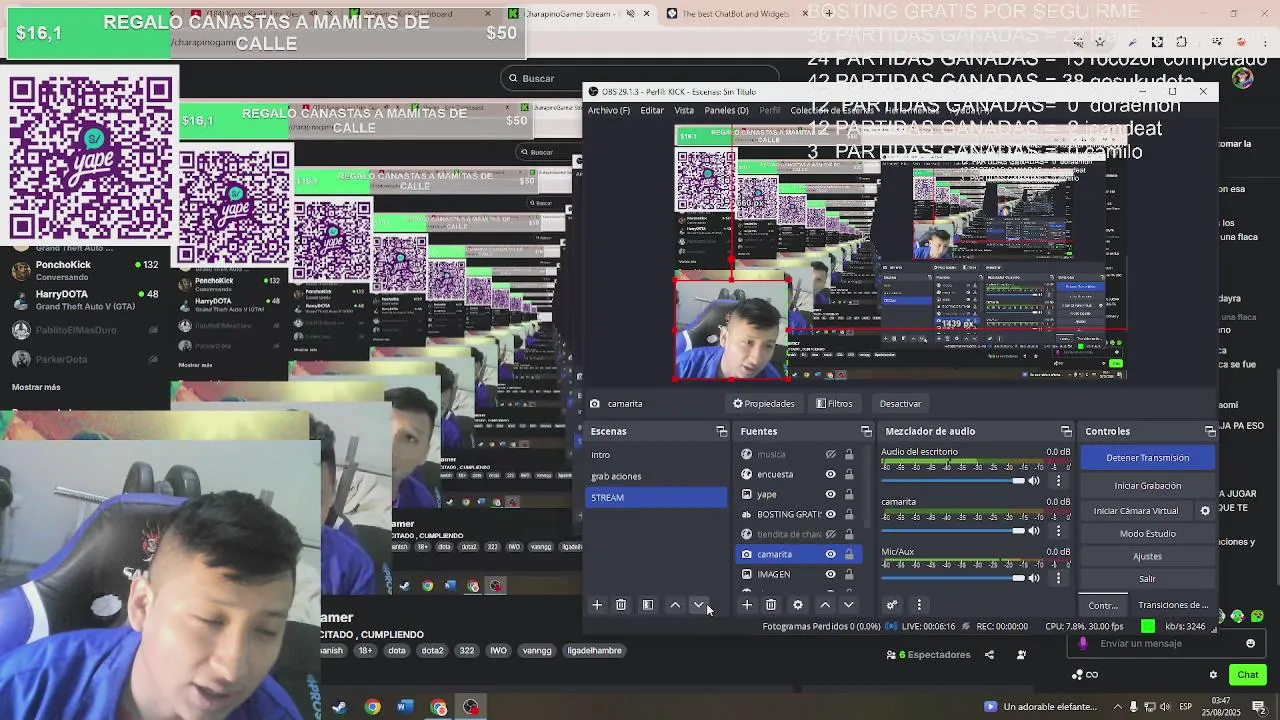Mute camarita audio speaker icon
The width and height of the screenshot is (1280, 720).
[1034, 530]
